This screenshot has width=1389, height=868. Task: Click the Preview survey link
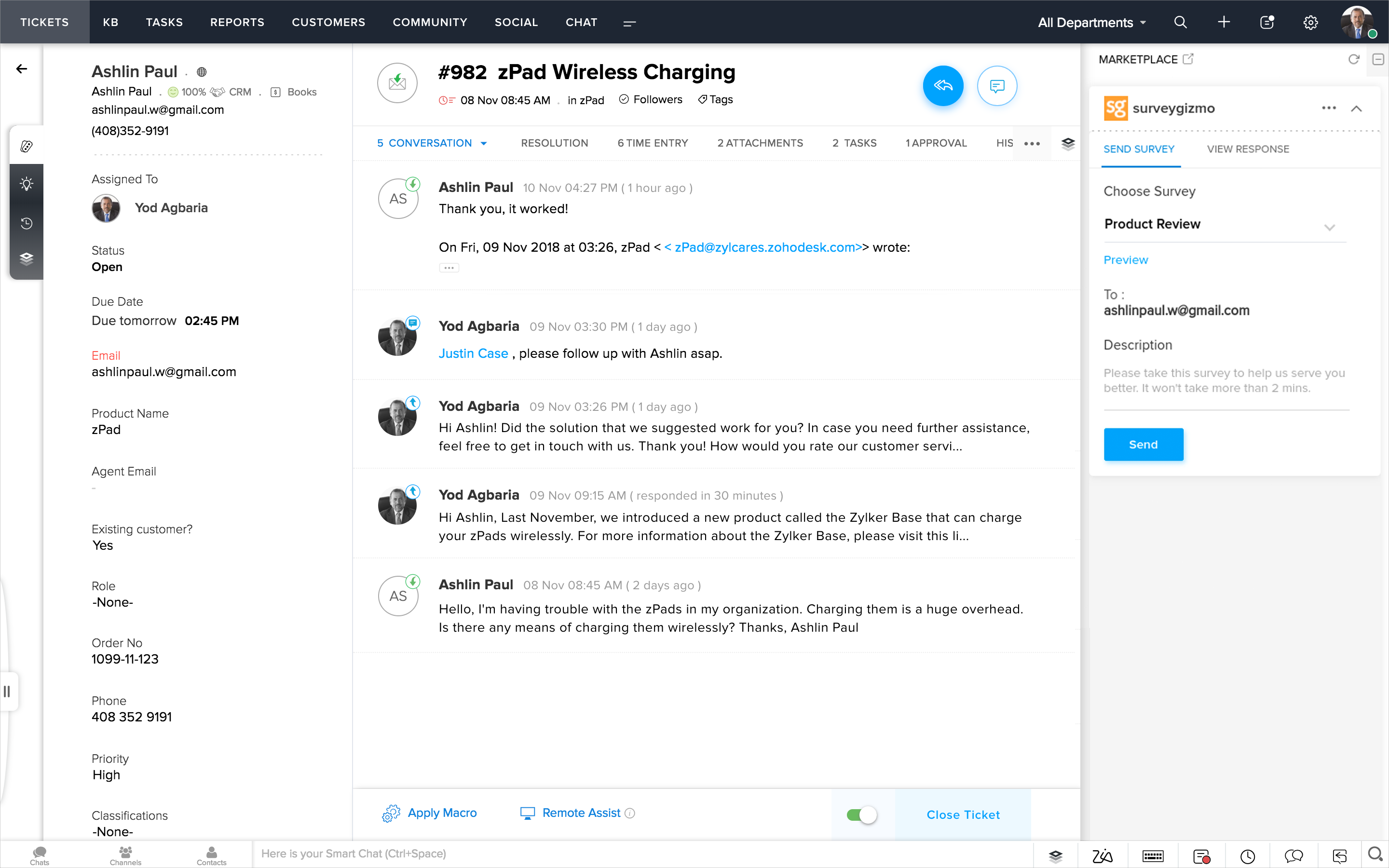[1126, 260]
